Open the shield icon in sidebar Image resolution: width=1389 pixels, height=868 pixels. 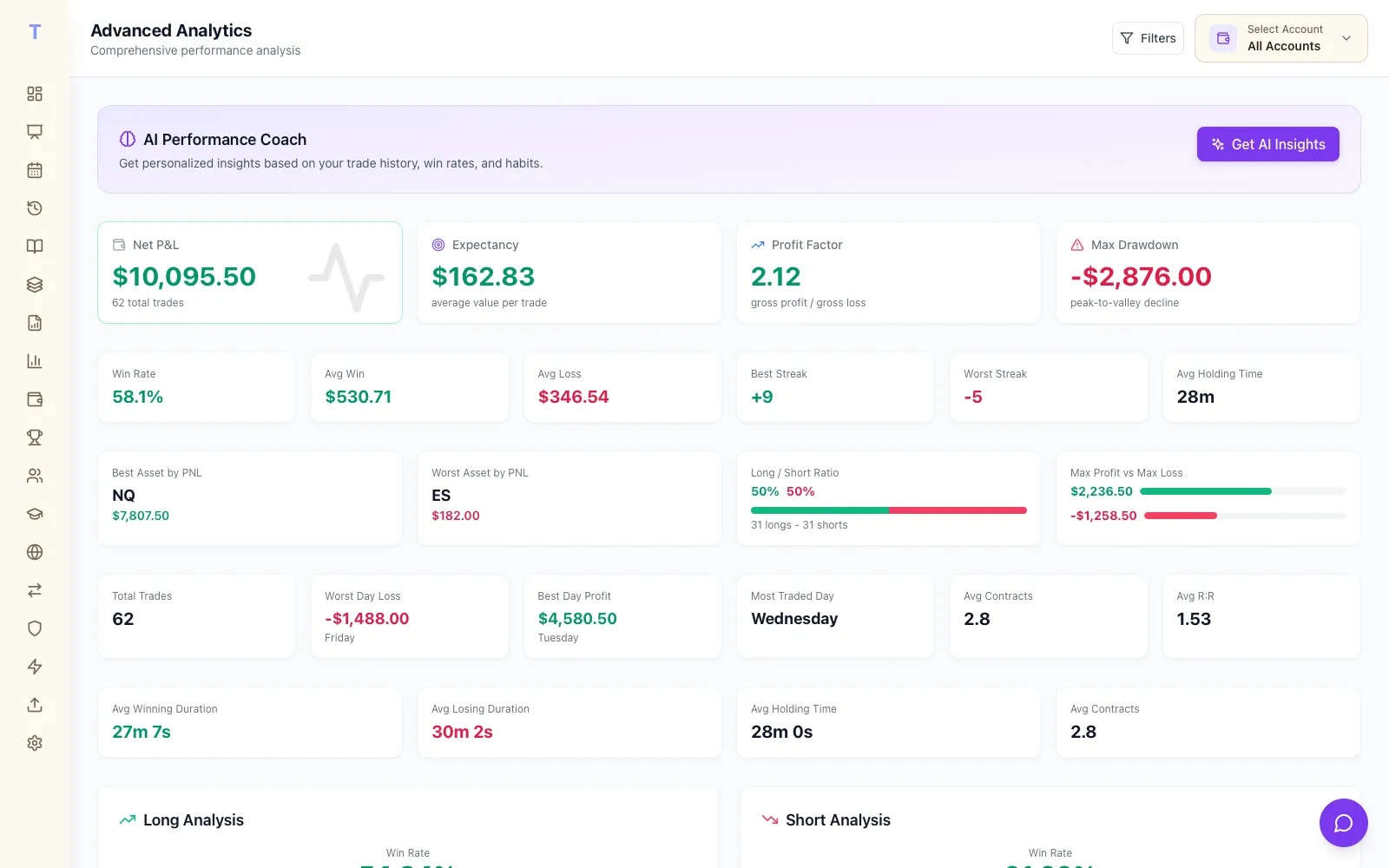coord(35,628)
